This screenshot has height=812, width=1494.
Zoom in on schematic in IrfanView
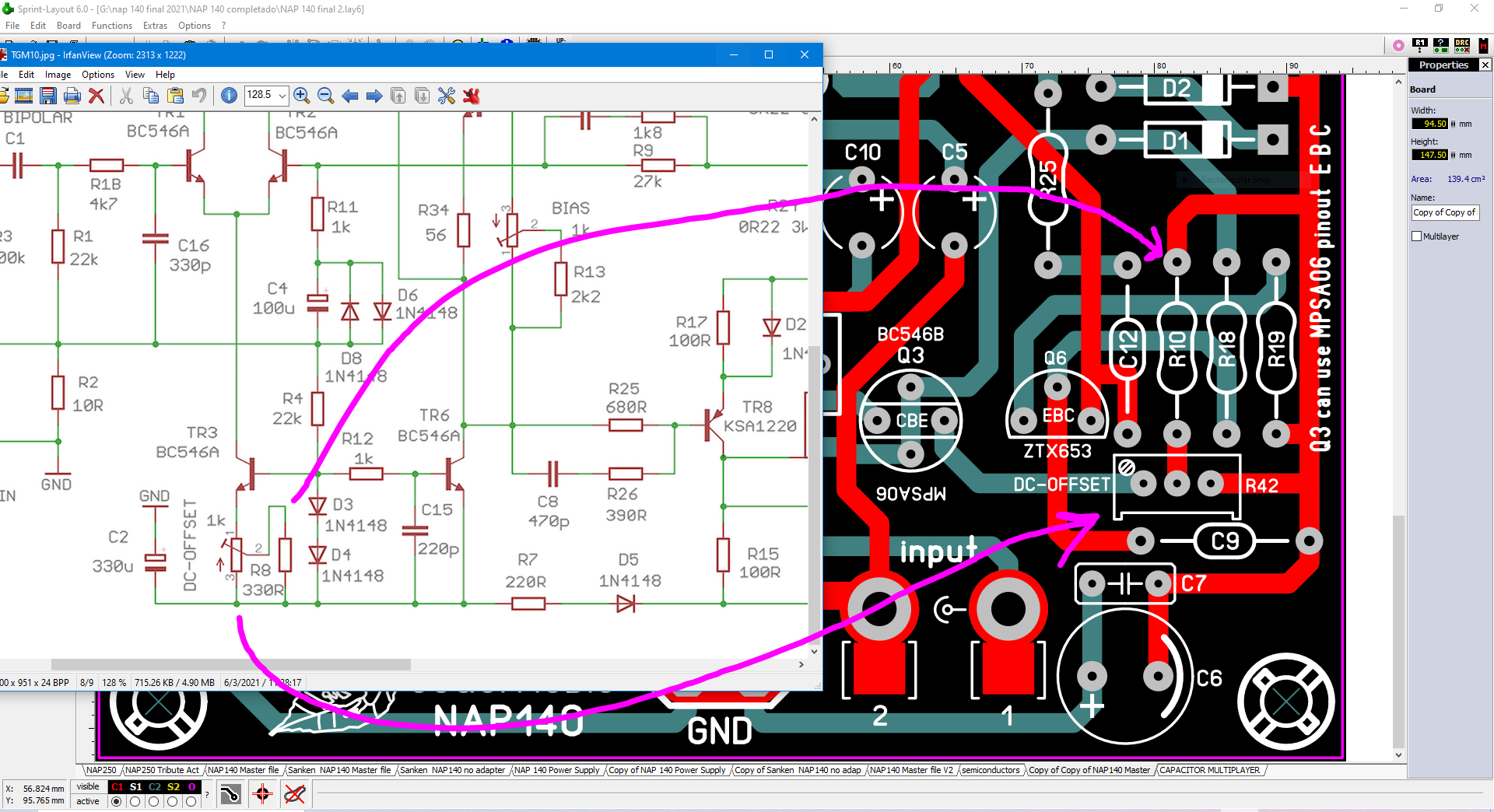[302, 96]
